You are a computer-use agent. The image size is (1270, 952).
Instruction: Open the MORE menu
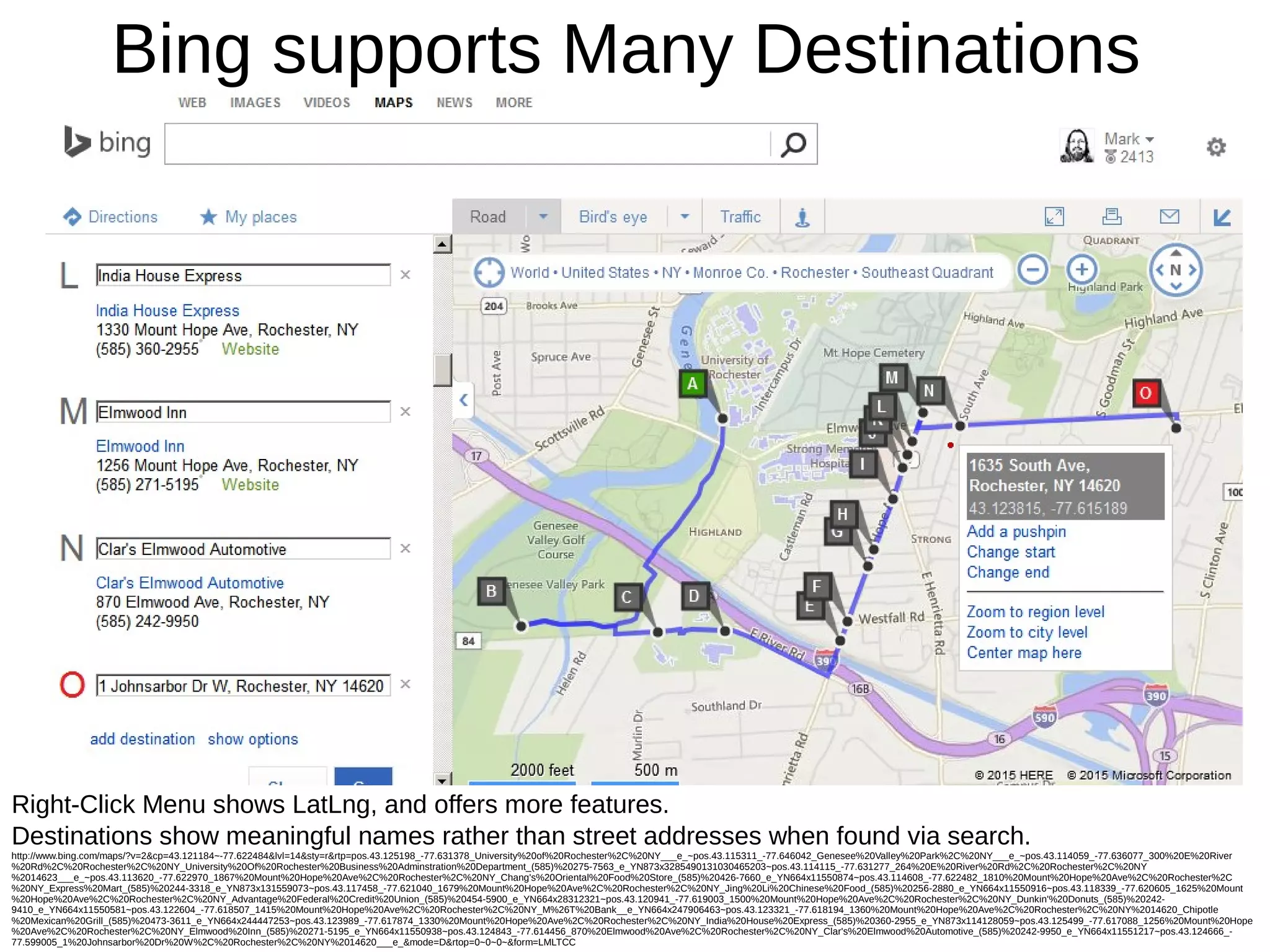point(514,103)
